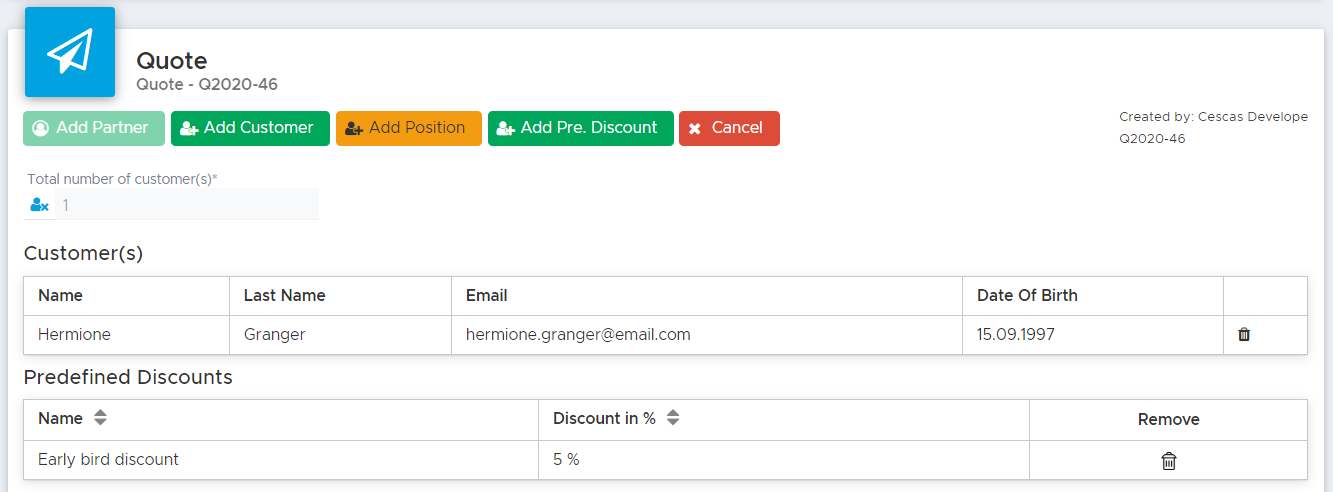Click the Add Pre. Discount button
Screen dimensions: 1333x492
coord(581,128)
